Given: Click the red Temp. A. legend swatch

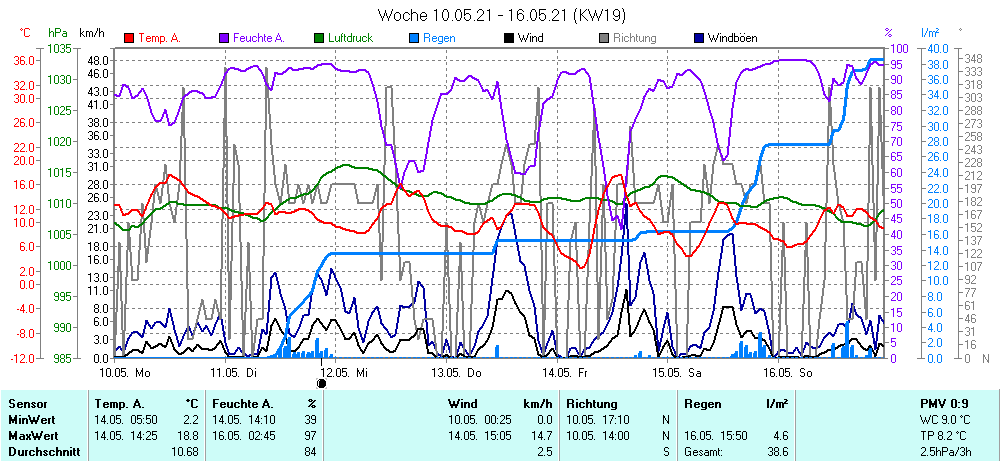Looking at the screenshot, I should click(129, 38).
